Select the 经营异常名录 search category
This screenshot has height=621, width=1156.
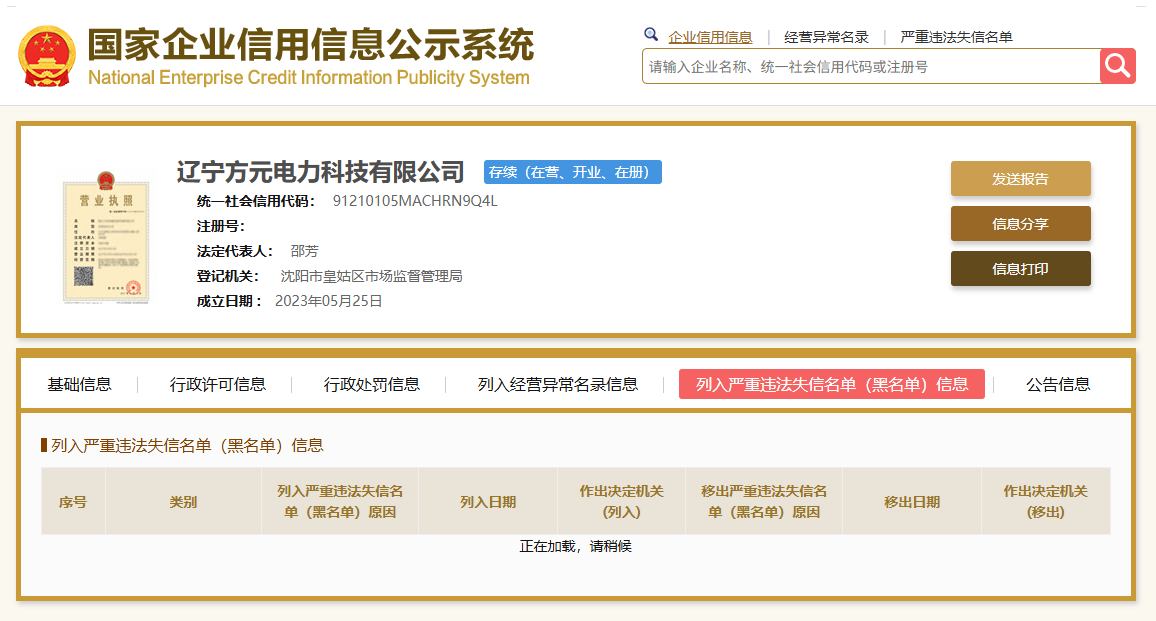826,37
